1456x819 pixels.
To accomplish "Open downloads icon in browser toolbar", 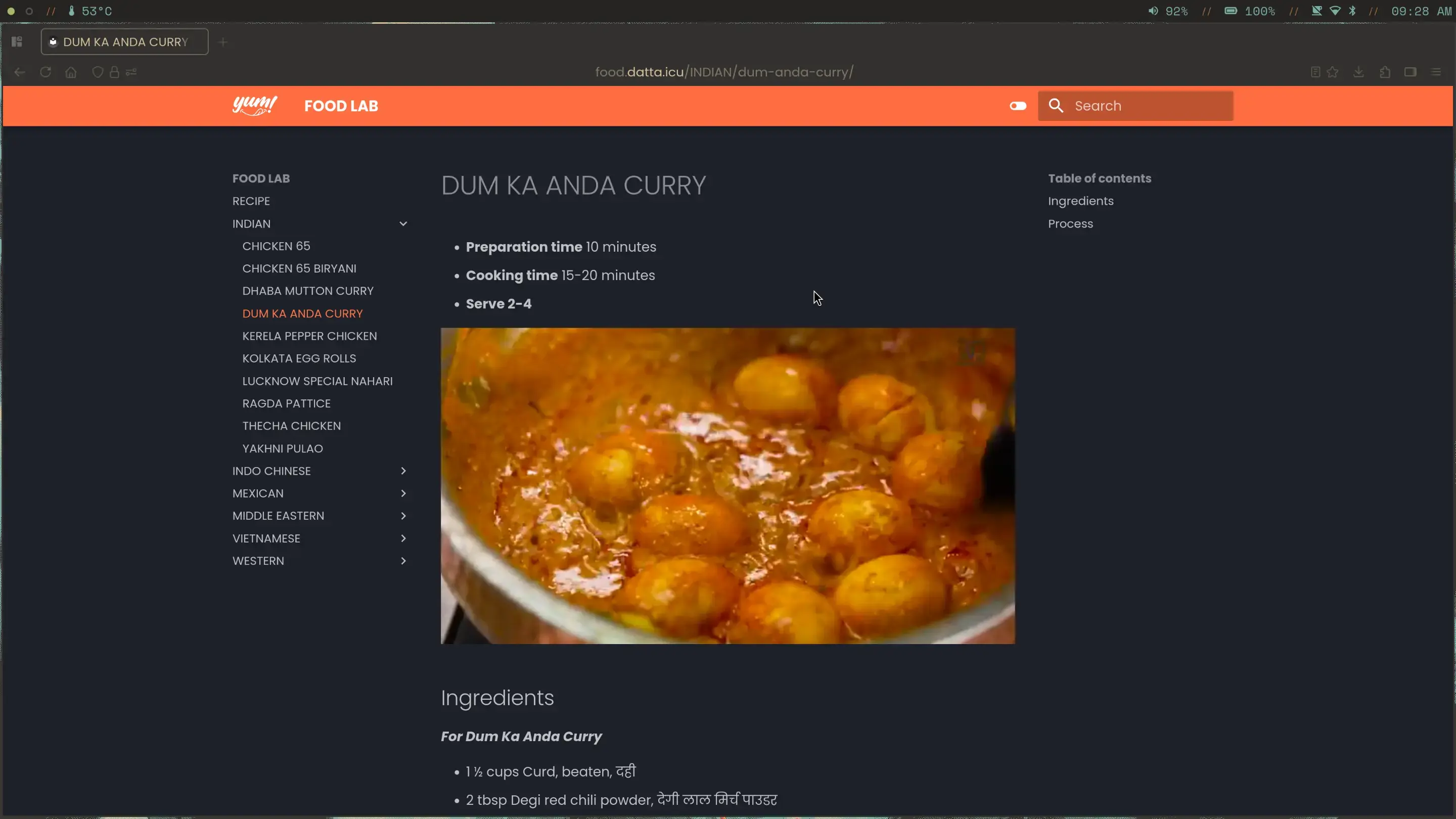I will tap(1358, 72).
